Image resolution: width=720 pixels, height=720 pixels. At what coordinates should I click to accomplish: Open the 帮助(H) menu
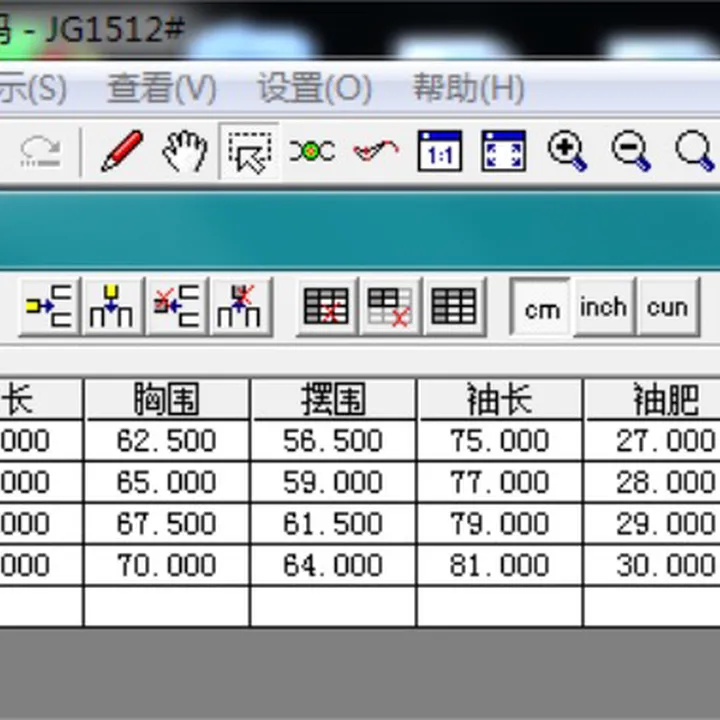pyautogui.click(x=468, y=89)
